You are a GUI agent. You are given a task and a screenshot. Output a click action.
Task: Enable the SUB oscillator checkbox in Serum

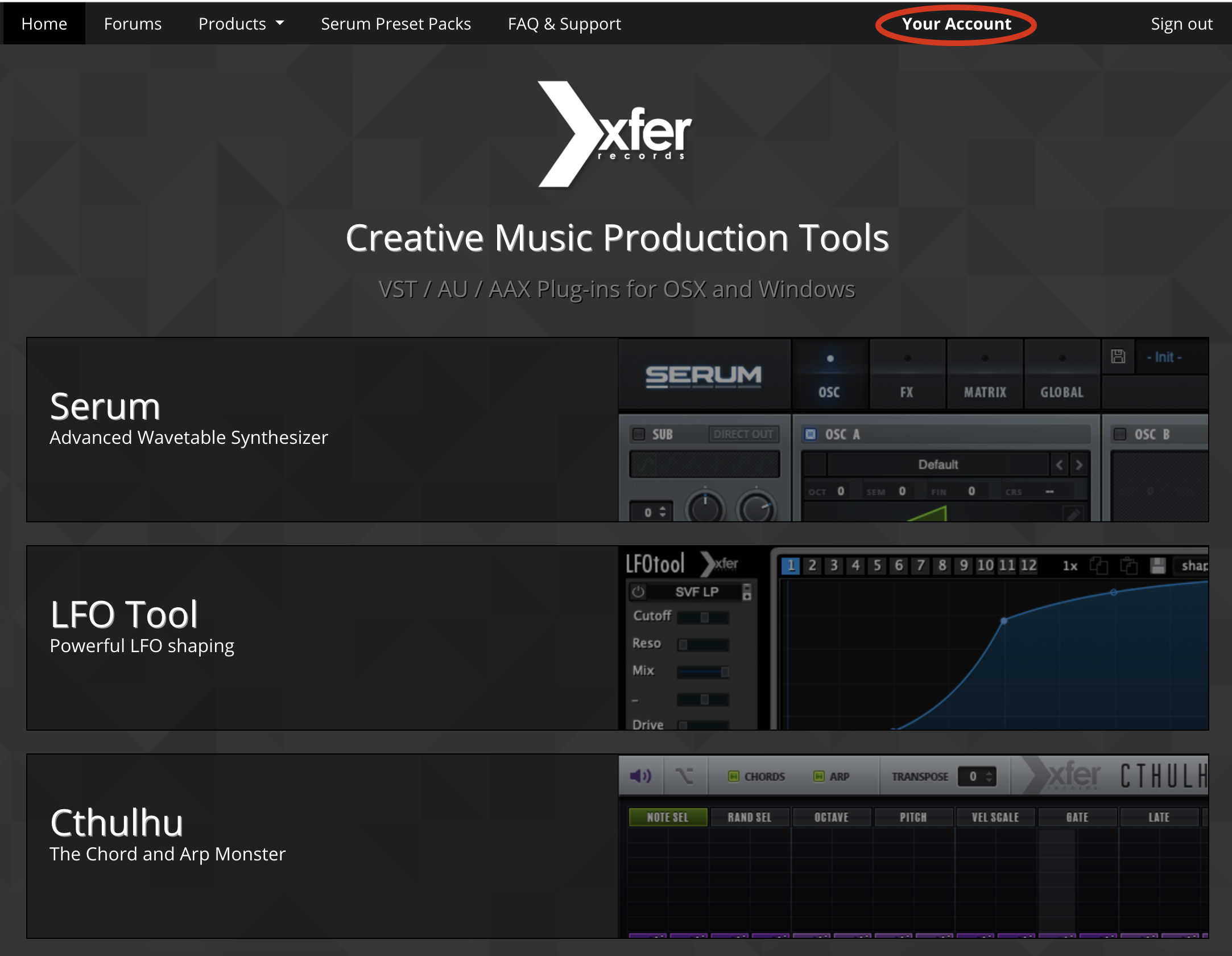click(638, 434)
